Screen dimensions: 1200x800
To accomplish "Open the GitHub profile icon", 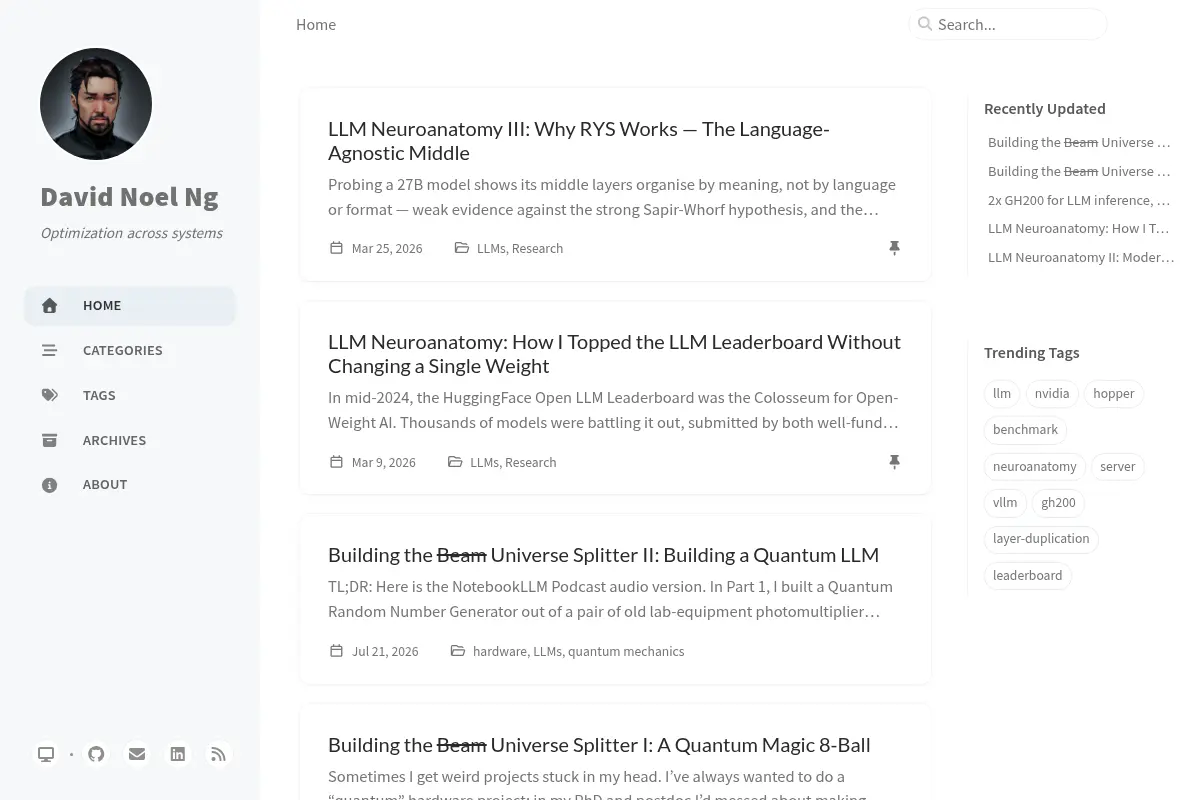I will pyautogui.click(x=96, y=754).
